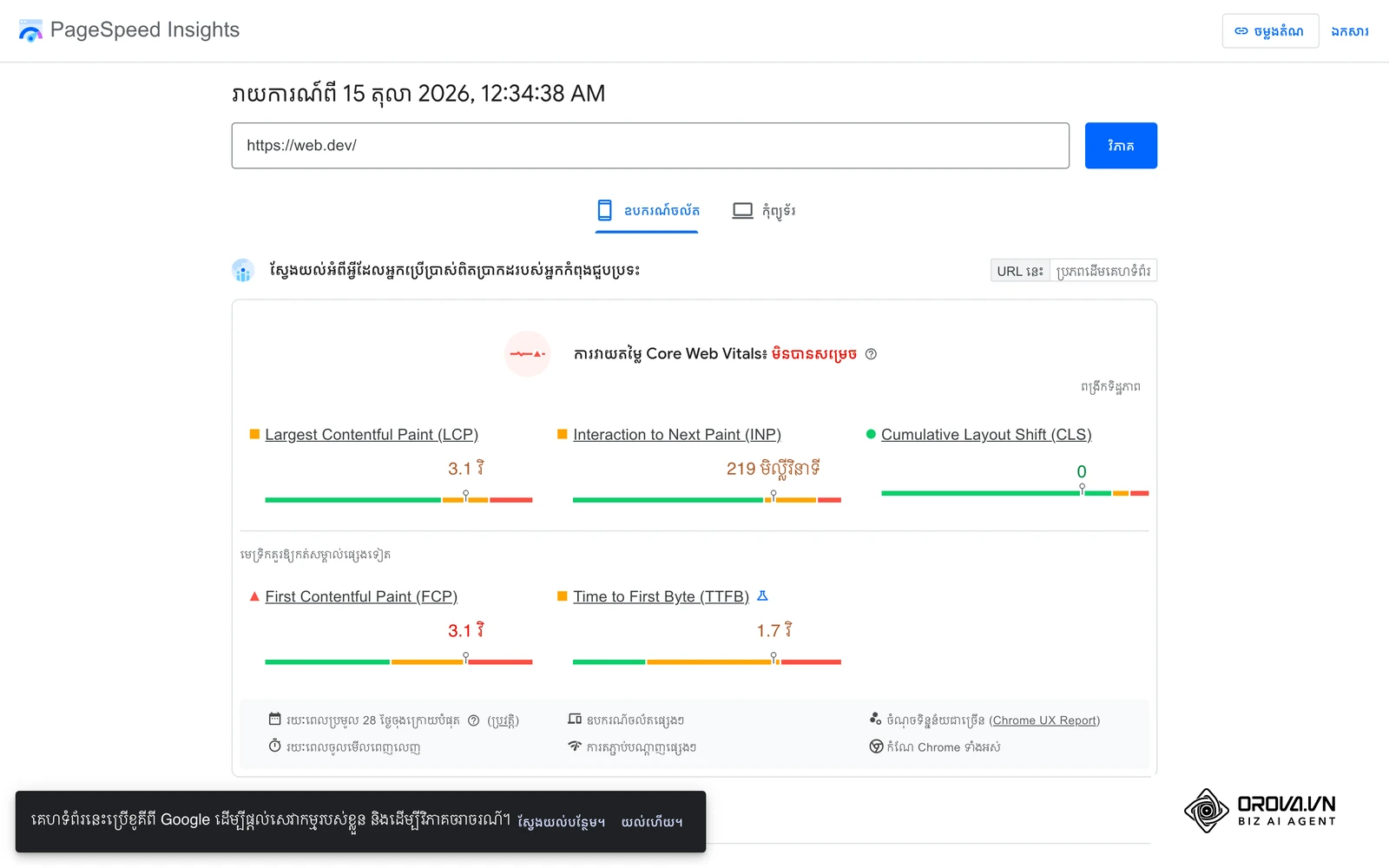Click the INP distribution bar
The image size is (1389, 868).
click(707, 500)
